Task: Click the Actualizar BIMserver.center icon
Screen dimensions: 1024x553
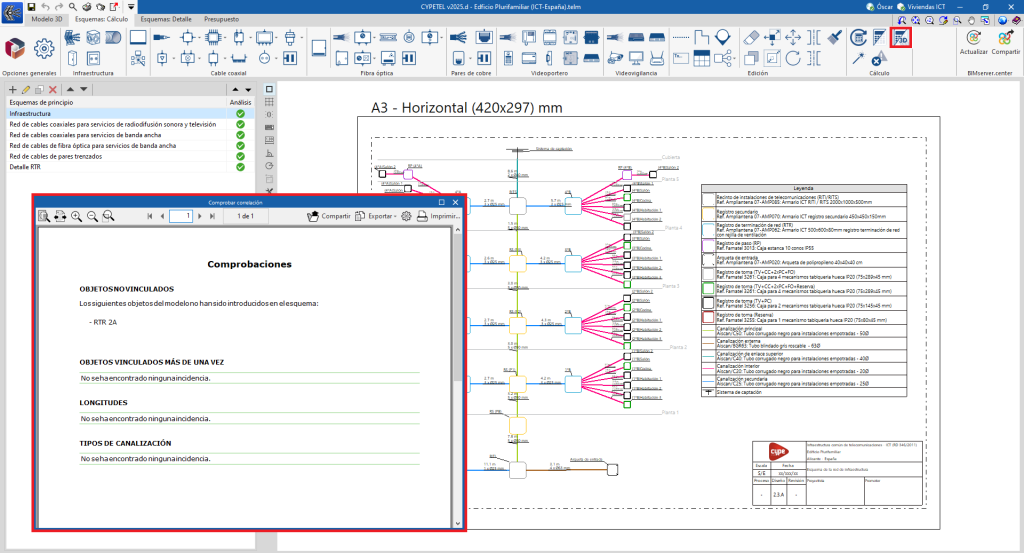Action: [973, 37]
